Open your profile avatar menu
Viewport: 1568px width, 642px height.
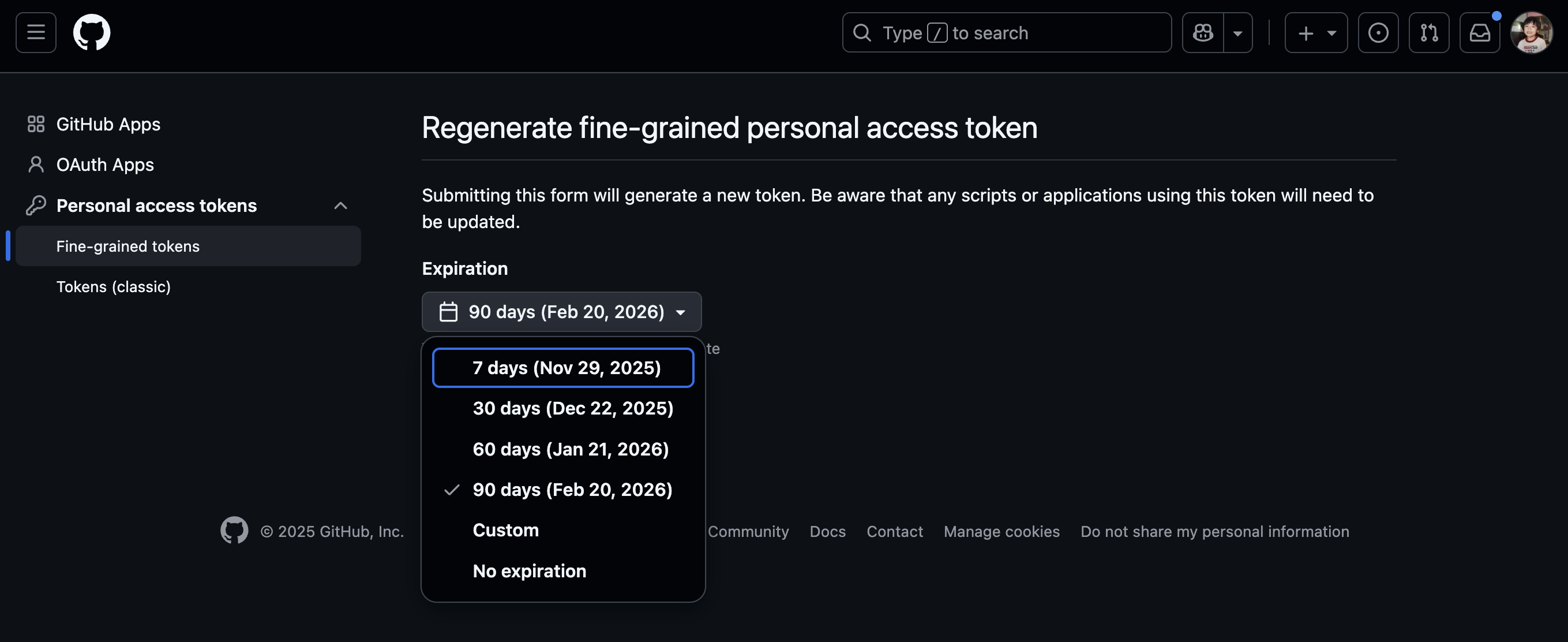(x=1532, y=32)
